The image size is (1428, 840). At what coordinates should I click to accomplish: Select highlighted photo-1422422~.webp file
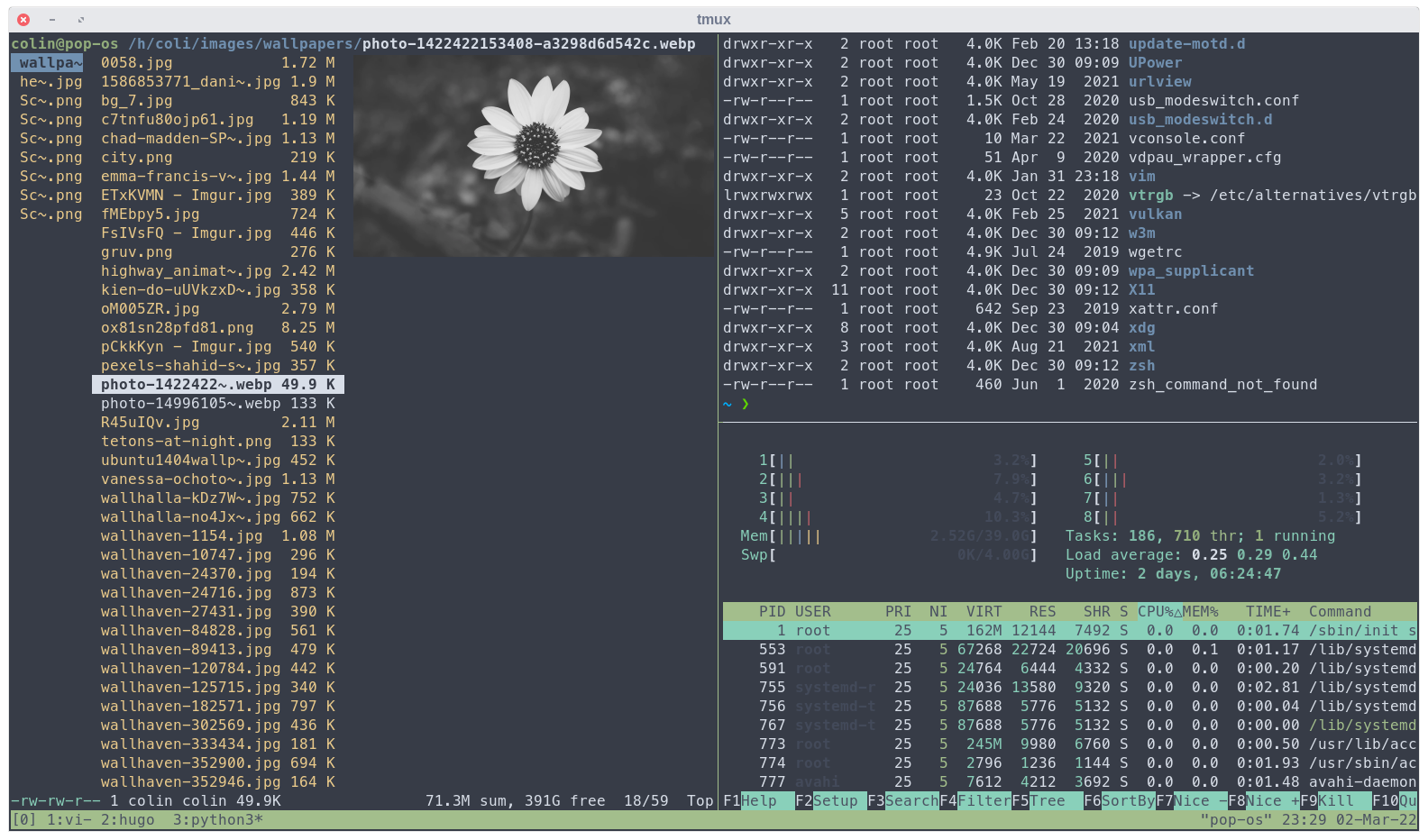coord(218,385)
